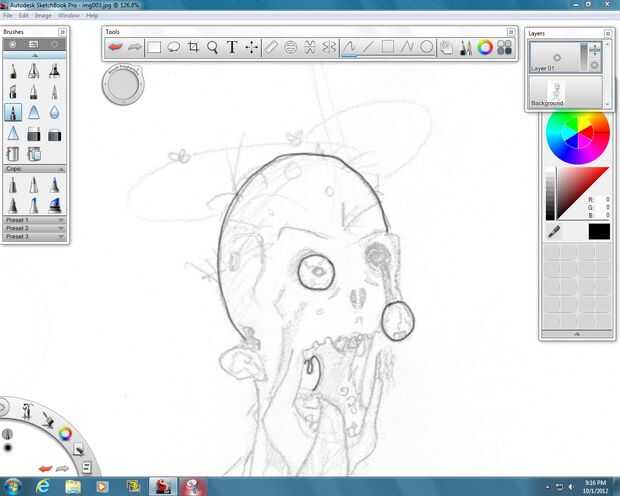The image size is (620, 496).
Task: Pick the eyedropper color picker
Action: pyautogui.click(x=553, y=231)
